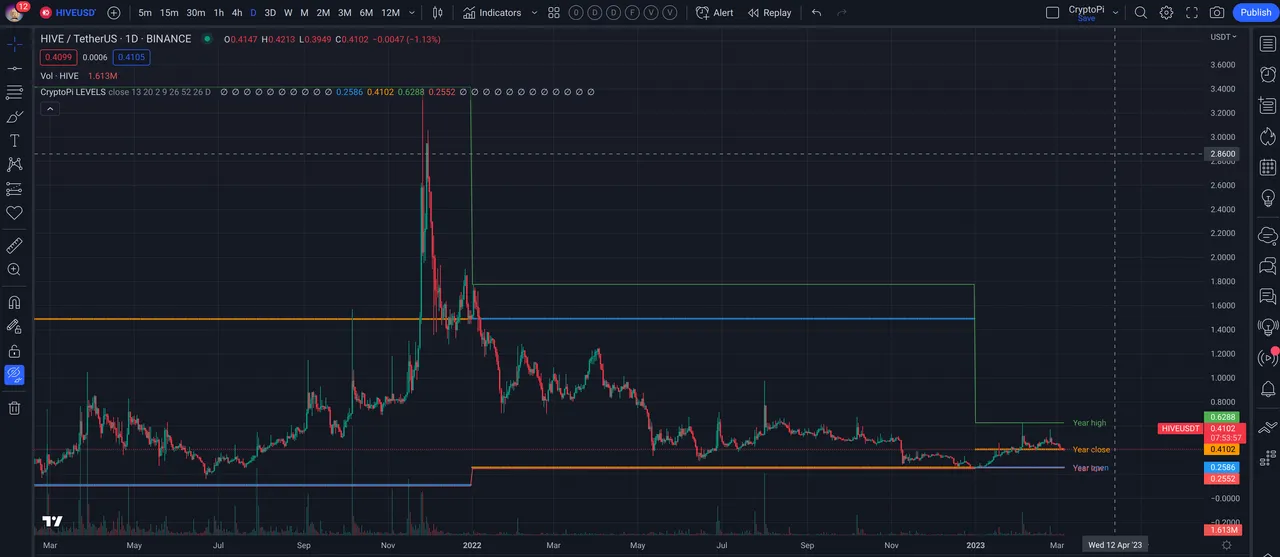Select the W weekly timeframe

point(288,13)
